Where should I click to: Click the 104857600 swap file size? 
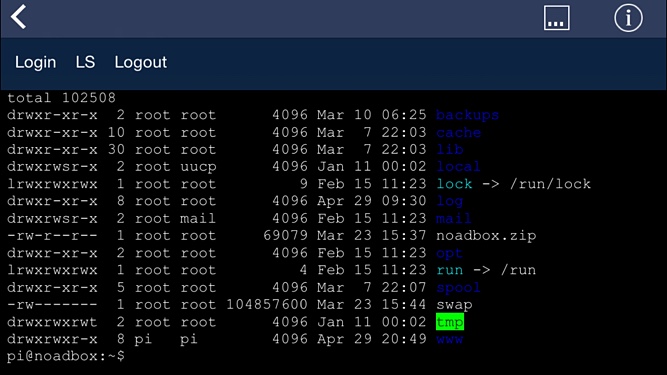[x=267, y=304]
